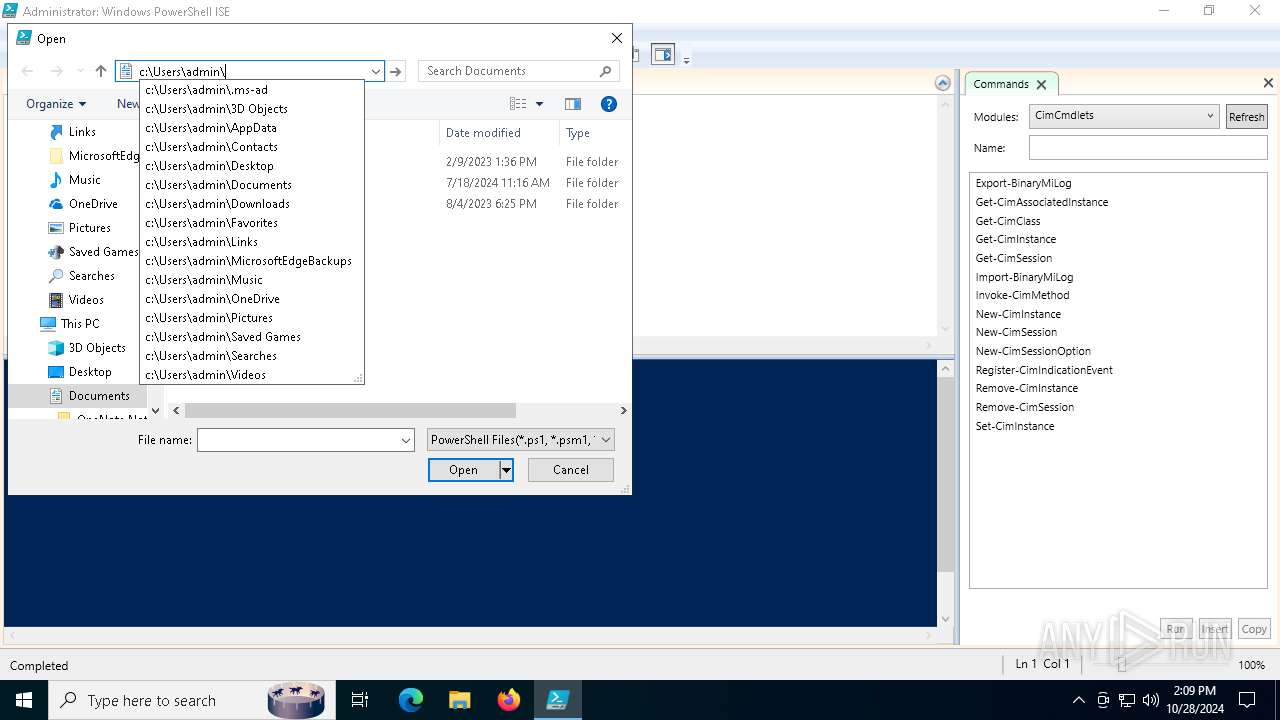This screenshot has height=720, width=1280.
Task: Select Get-CimInstance command
Action: (x=1016, y=240)
